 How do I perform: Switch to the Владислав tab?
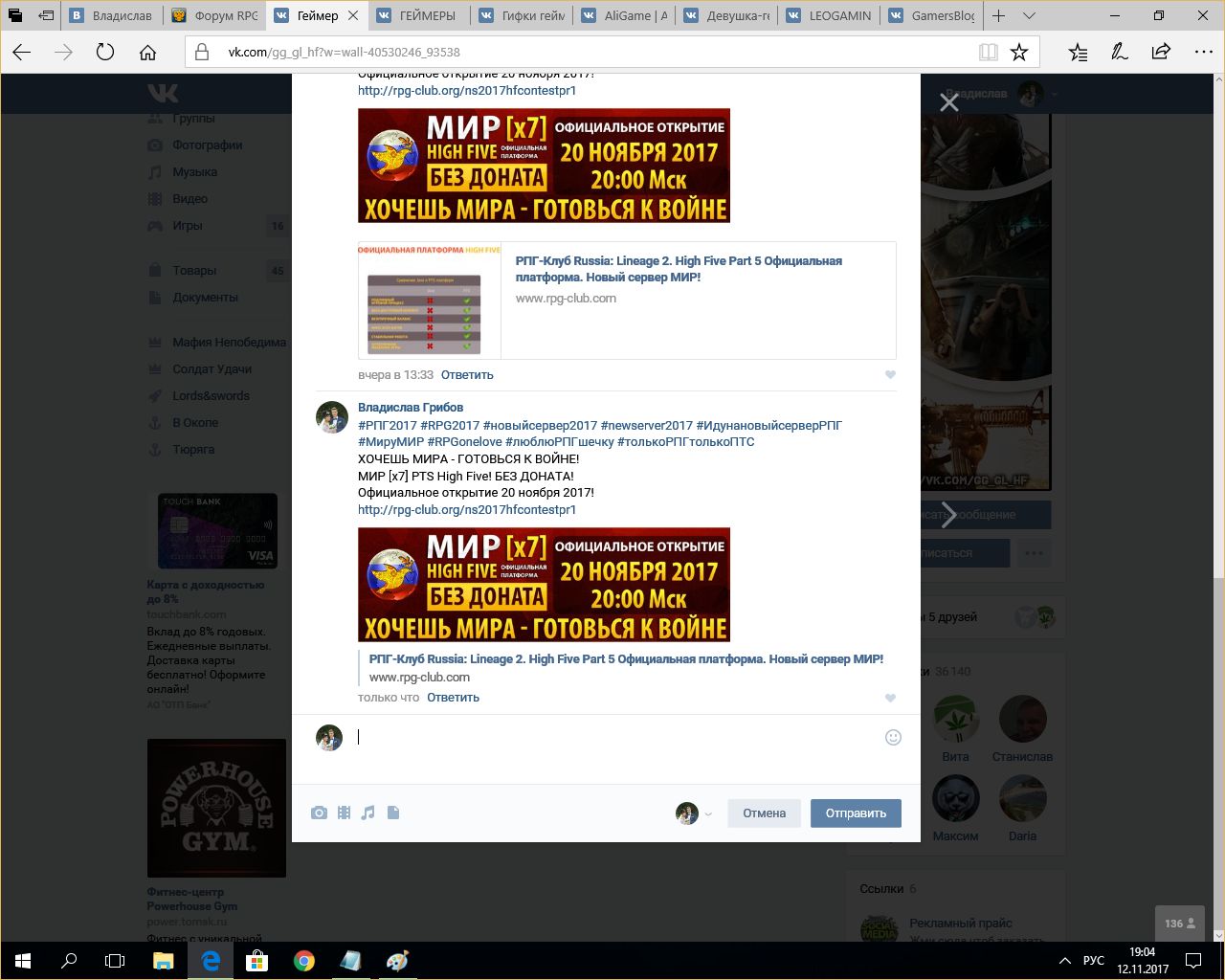click(x=110, y=16)
